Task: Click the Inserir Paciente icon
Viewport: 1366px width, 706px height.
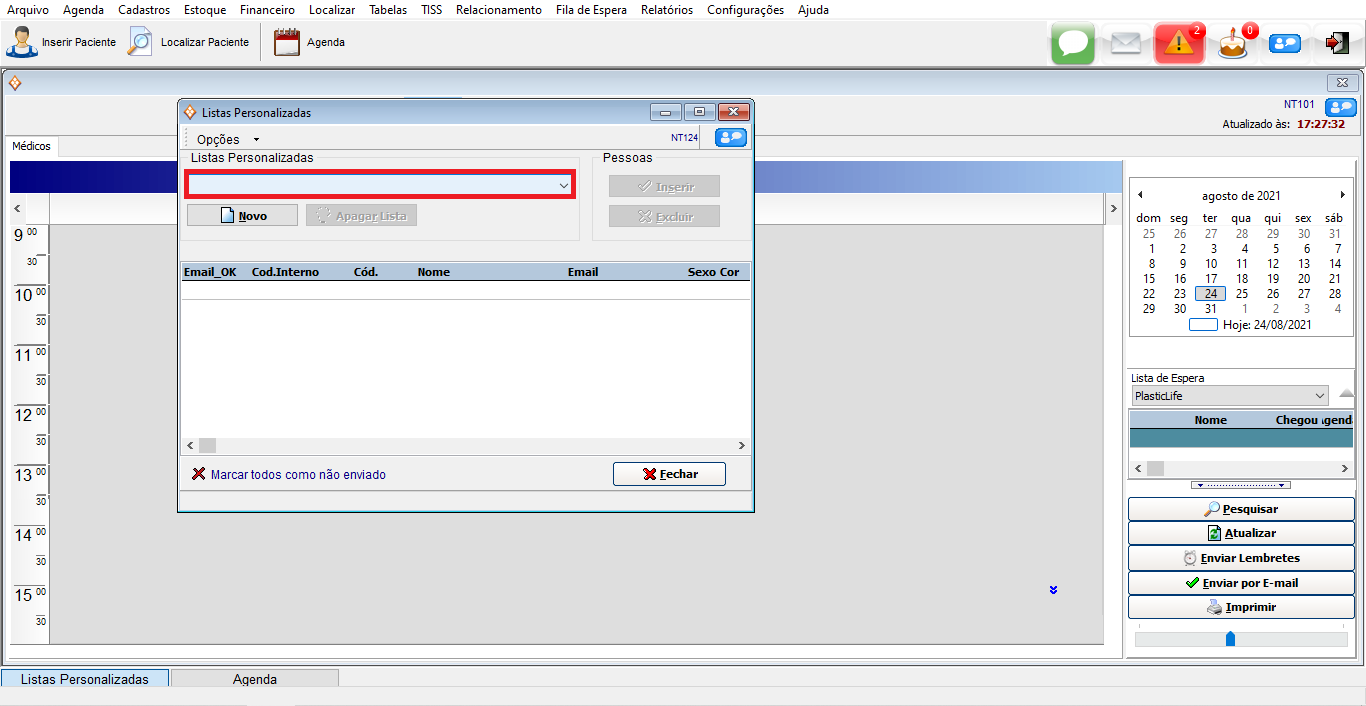Action: (22, 42)
